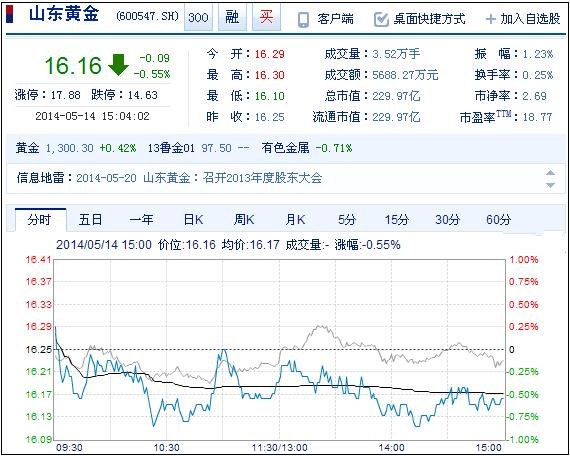Click the 换手率 value 0.25%
The height and width of the screenshot is (456, 570).
click(538, 75)
